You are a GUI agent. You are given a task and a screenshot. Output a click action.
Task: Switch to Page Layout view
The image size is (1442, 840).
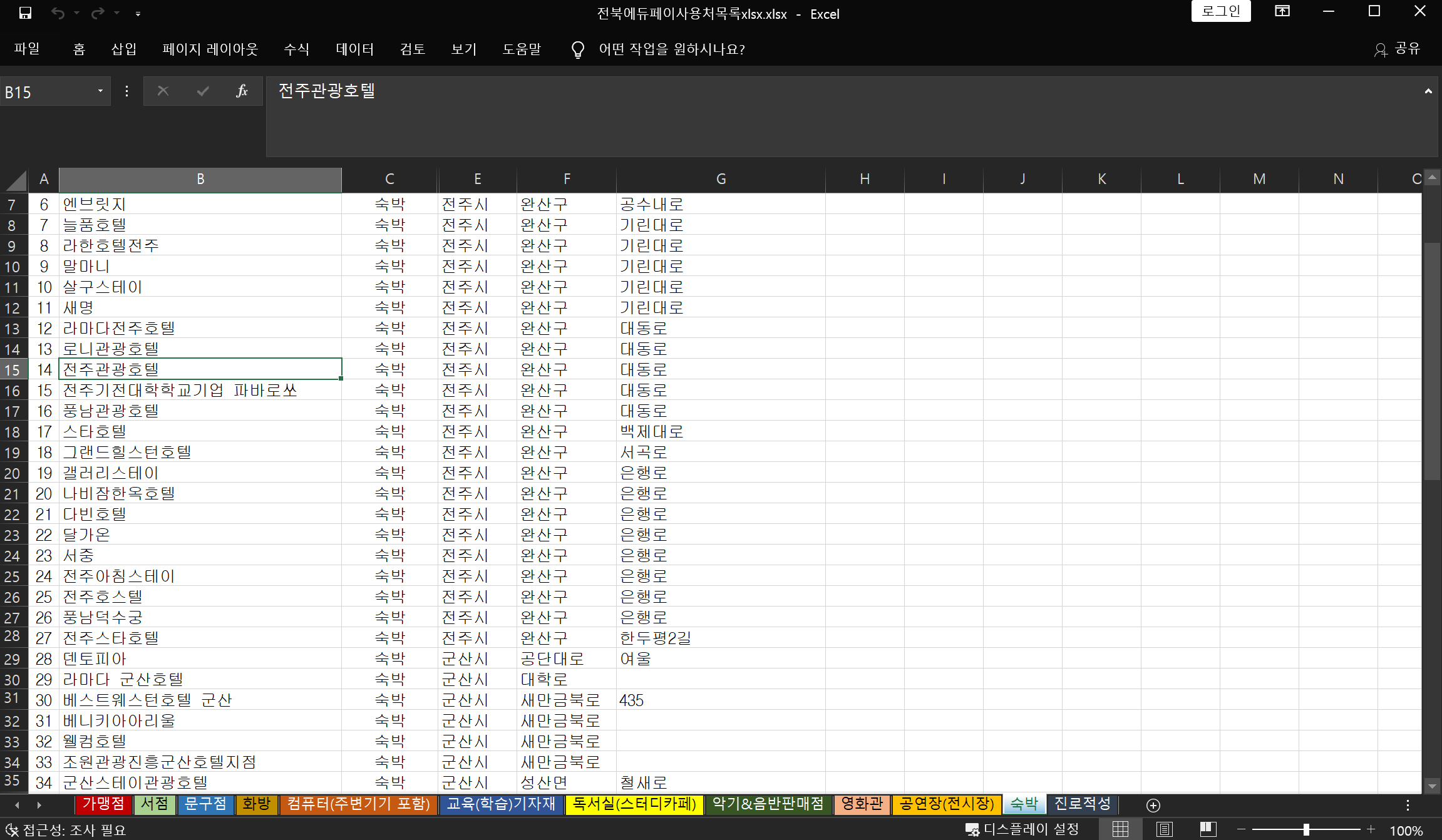[x=1165, y=829]
